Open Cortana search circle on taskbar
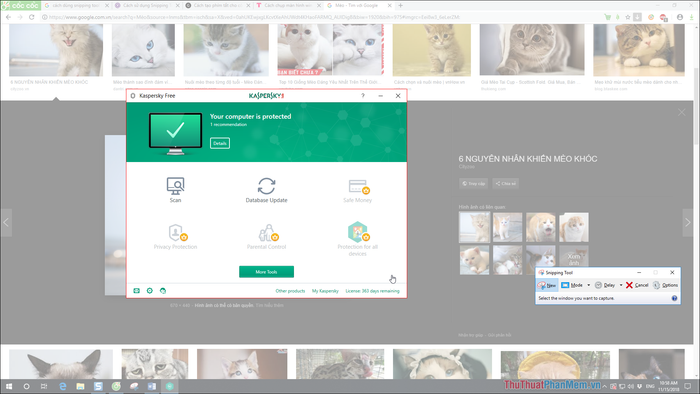This screenshot has height=394, width=700. [x=26, y=386]
